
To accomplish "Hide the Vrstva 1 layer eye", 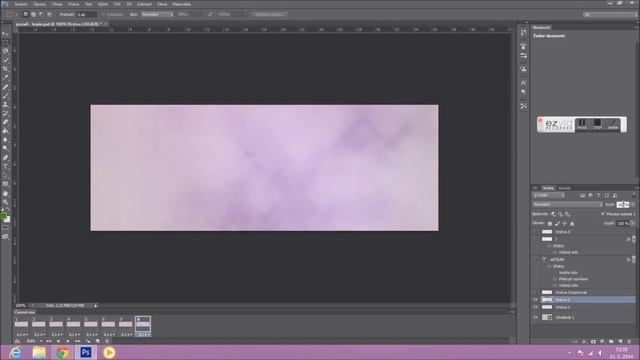I will click(536, 307).
